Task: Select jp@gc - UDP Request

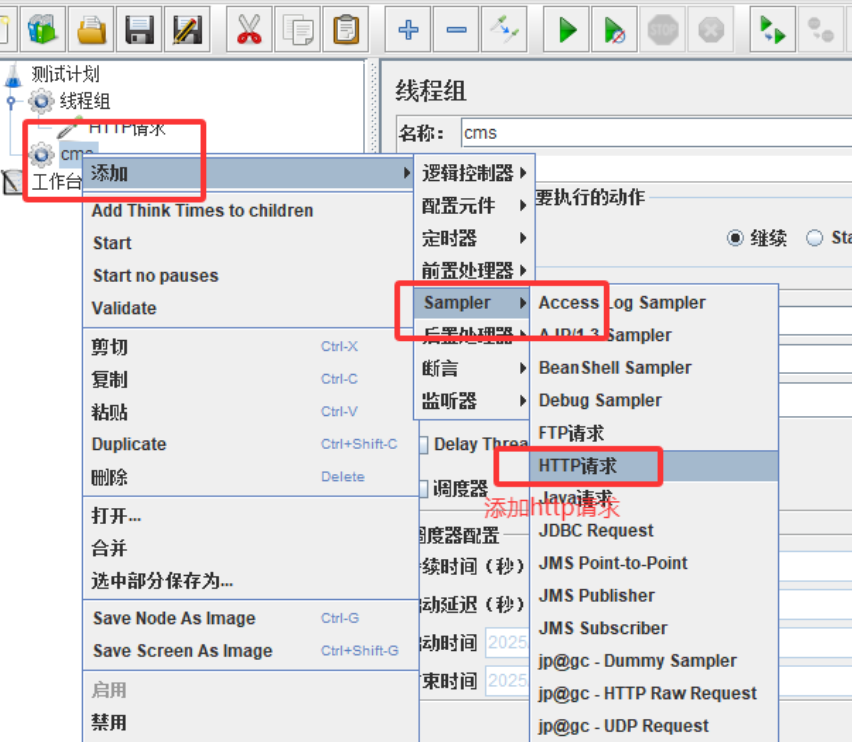Action: click(654, 726)
